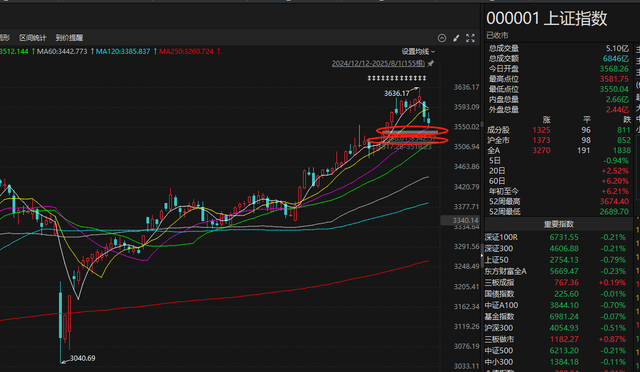Click the 3636.17 high price marker
The image size is (640, 372).
396,94
